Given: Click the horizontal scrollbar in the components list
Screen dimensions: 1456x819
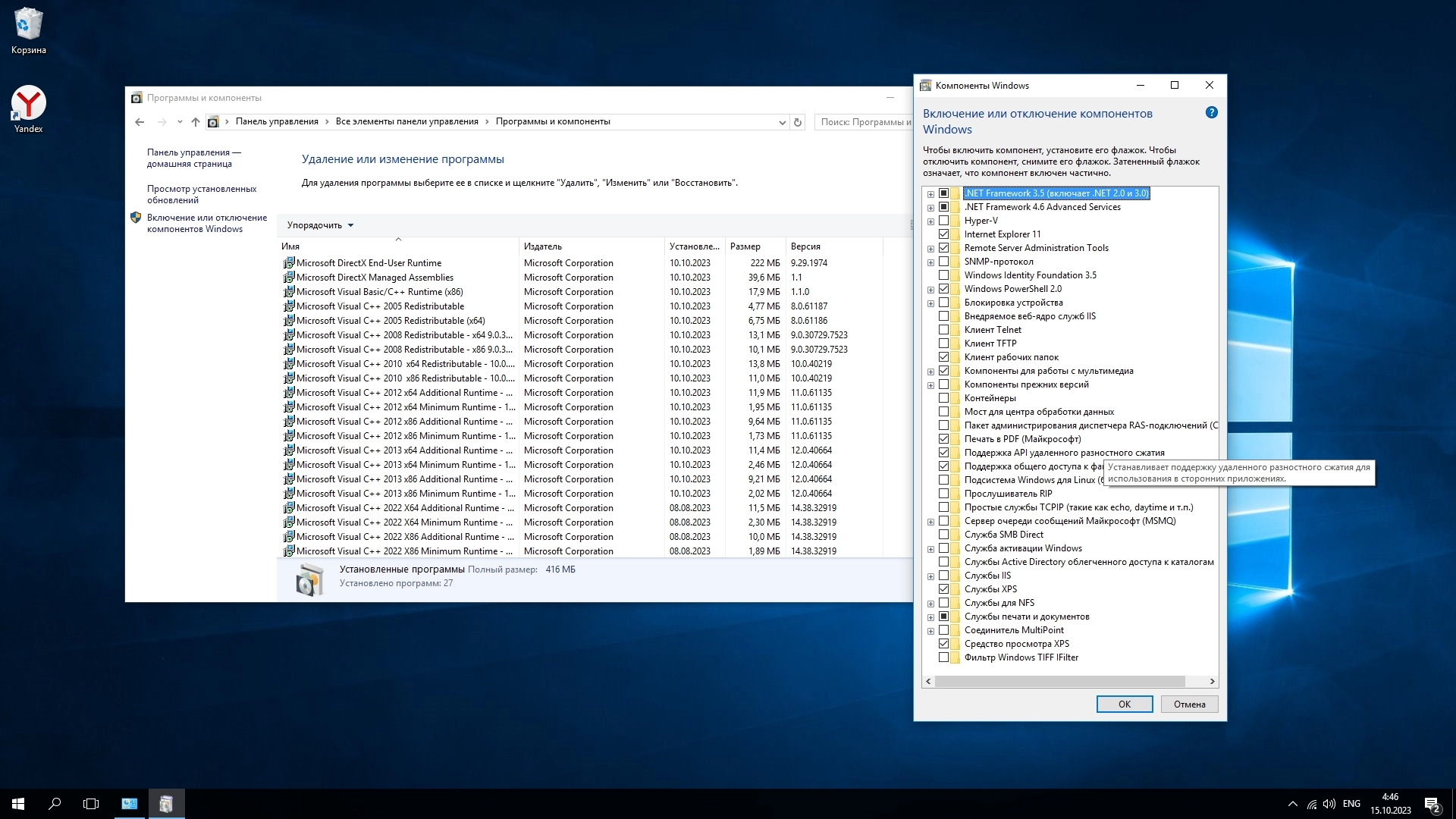Looking at the screenshot, I should click(1059, 681).
